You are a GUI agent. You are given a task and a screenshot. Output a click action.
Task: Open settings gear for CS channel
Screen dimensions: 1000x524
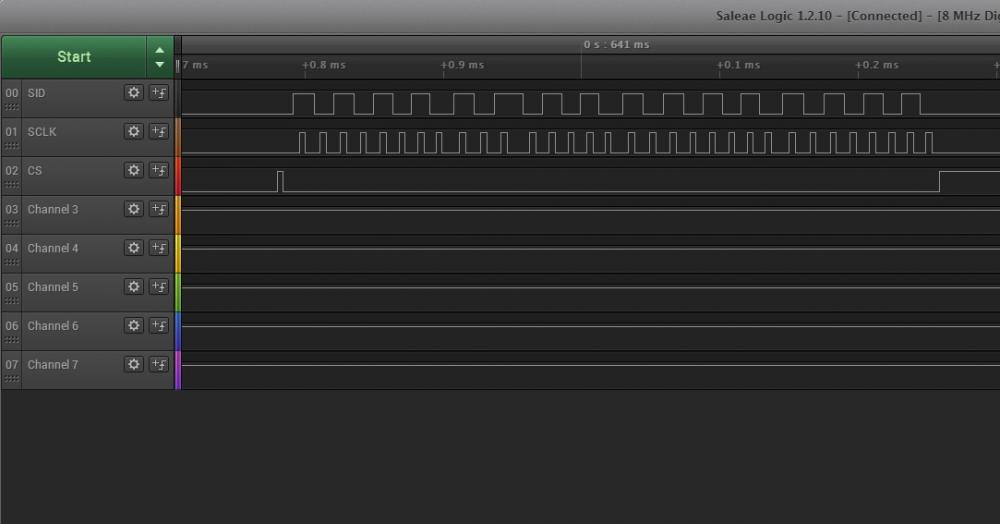[x=133, y=170]
